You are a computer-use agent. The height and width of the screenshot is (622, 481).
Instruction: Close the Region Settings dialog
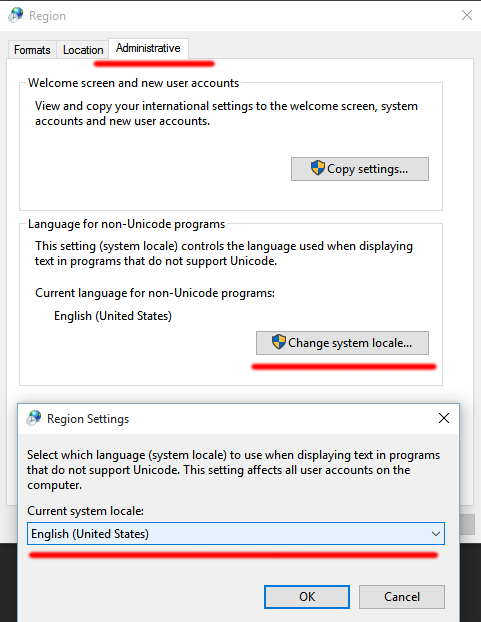pos(444,418)
